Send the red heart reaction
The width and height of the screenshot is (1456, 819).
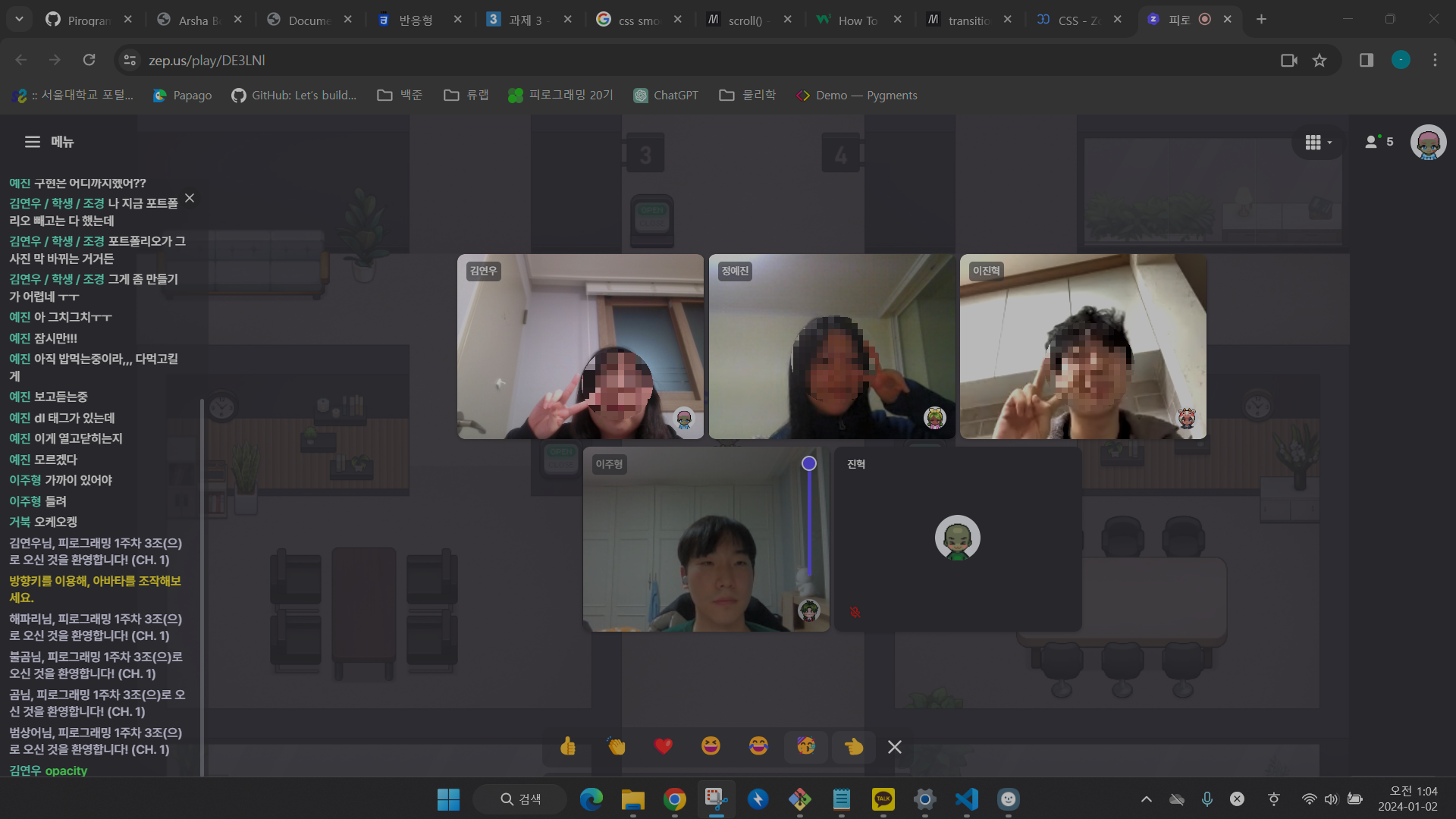[664, 747]
